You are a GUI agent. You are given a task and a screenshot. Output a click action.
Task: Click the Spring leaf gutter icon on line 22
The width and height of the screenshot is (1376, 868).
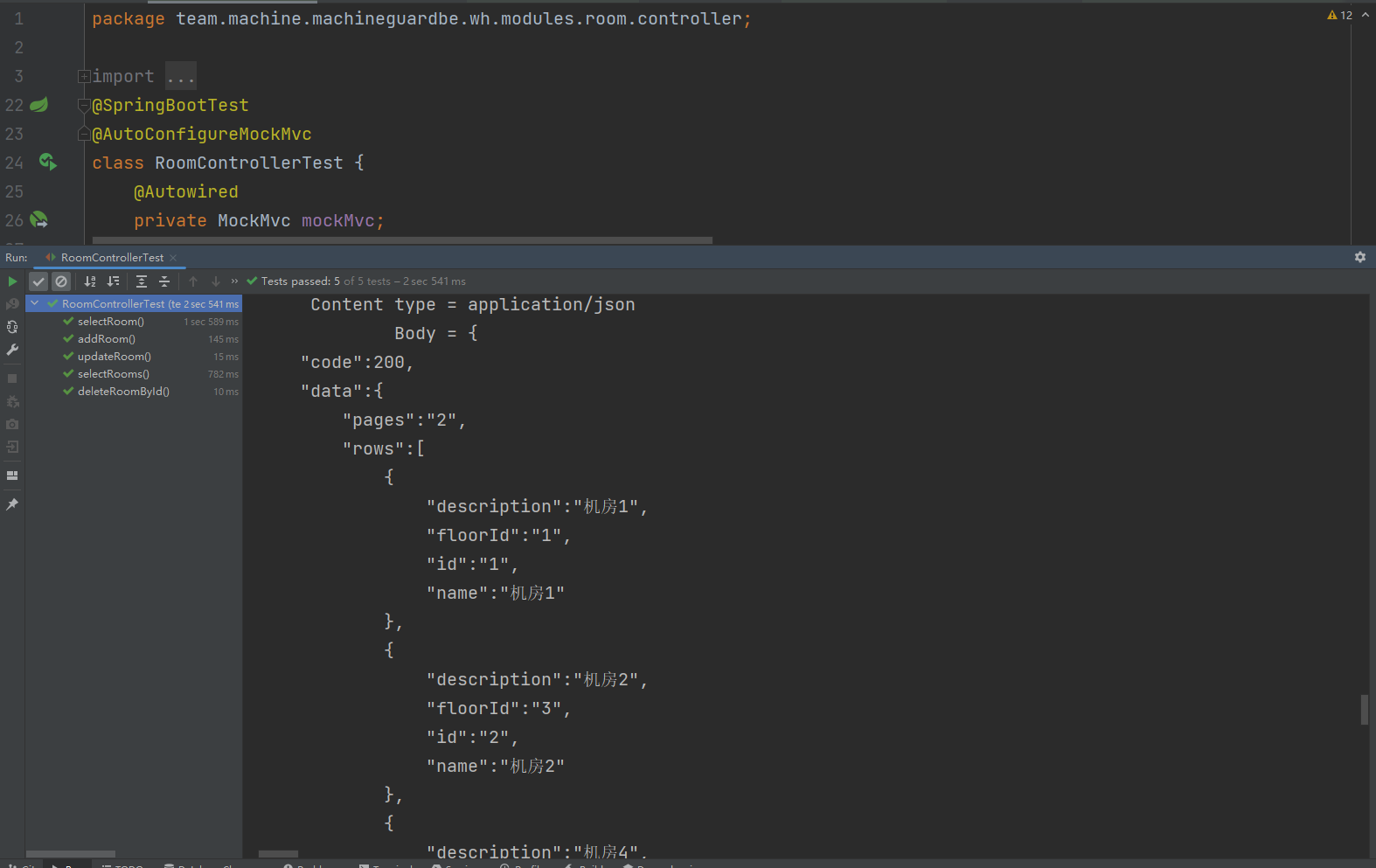39,105
